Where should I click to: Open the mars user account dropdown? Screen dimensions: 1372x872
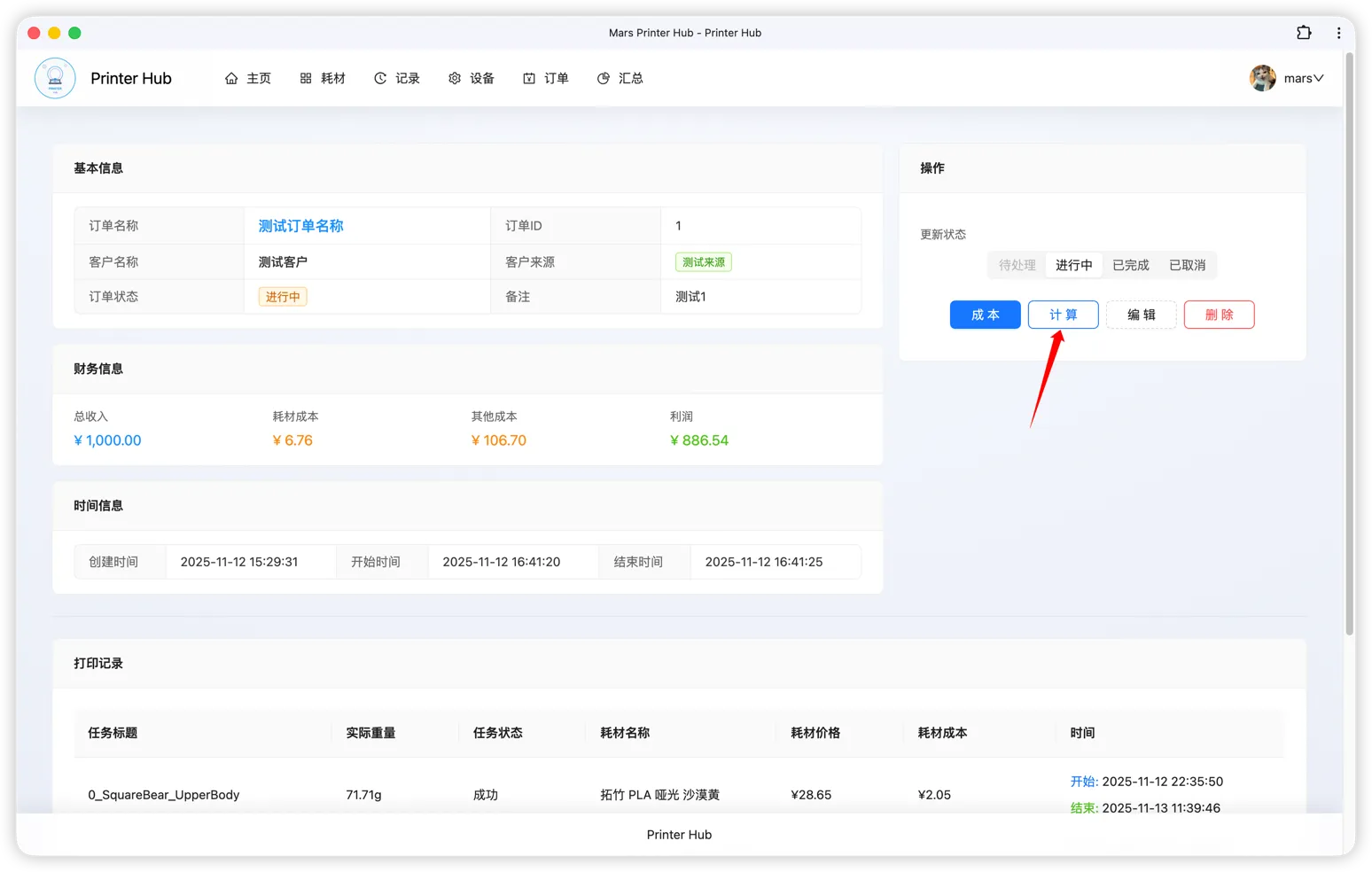coord(1287,78)
